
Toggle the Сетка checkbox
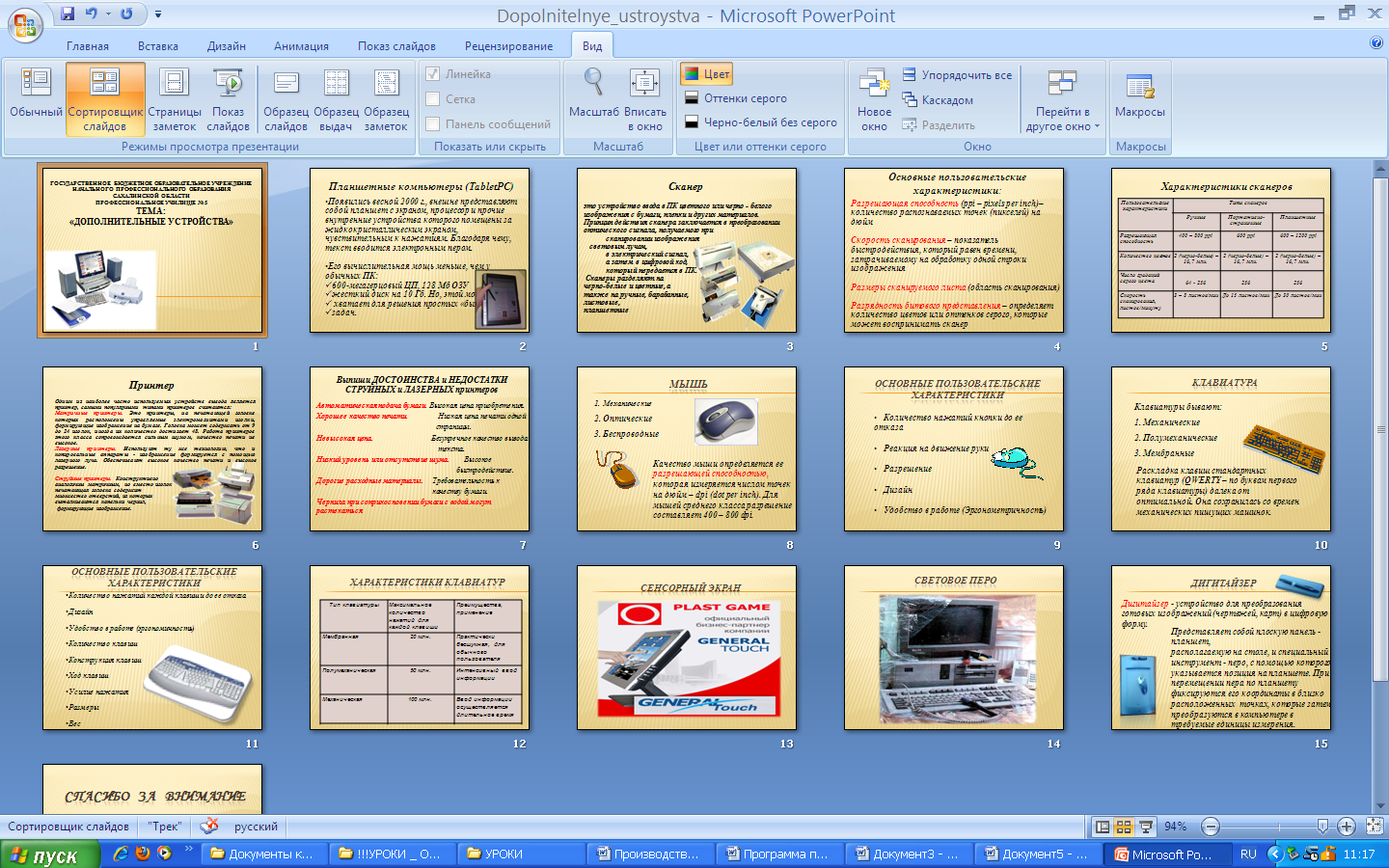pyautogui.click(x=433, y=99)
